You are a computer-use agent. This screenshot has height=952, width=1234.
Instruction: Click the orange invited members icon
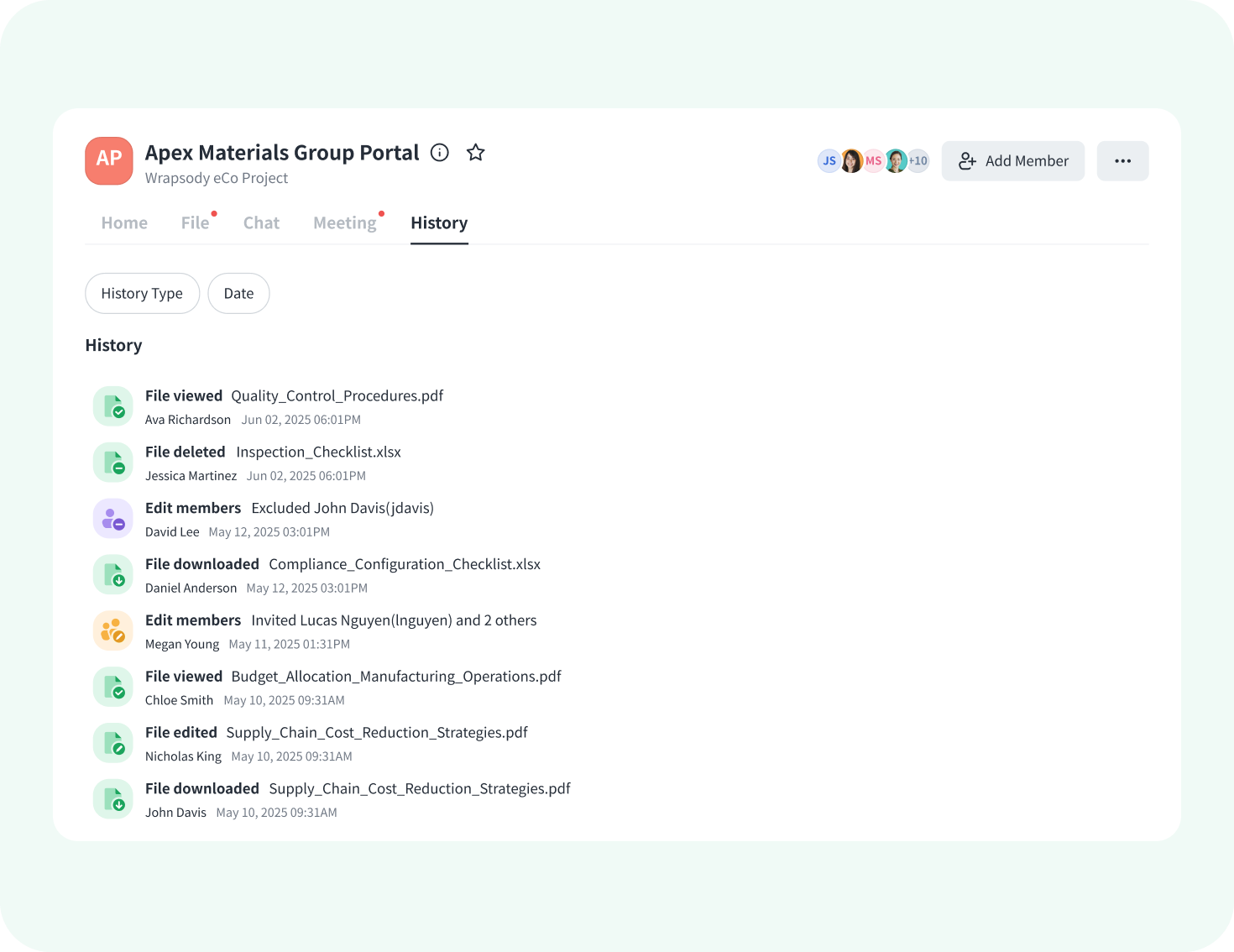(x=113, y=630)
